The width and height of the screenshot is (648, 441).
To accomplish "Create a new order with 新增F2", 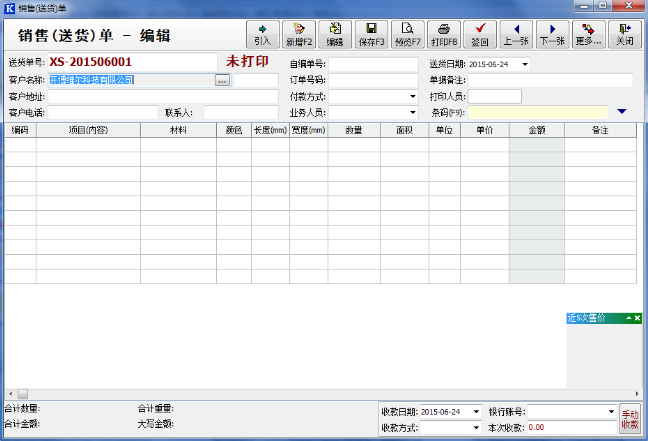I will 299,35.
